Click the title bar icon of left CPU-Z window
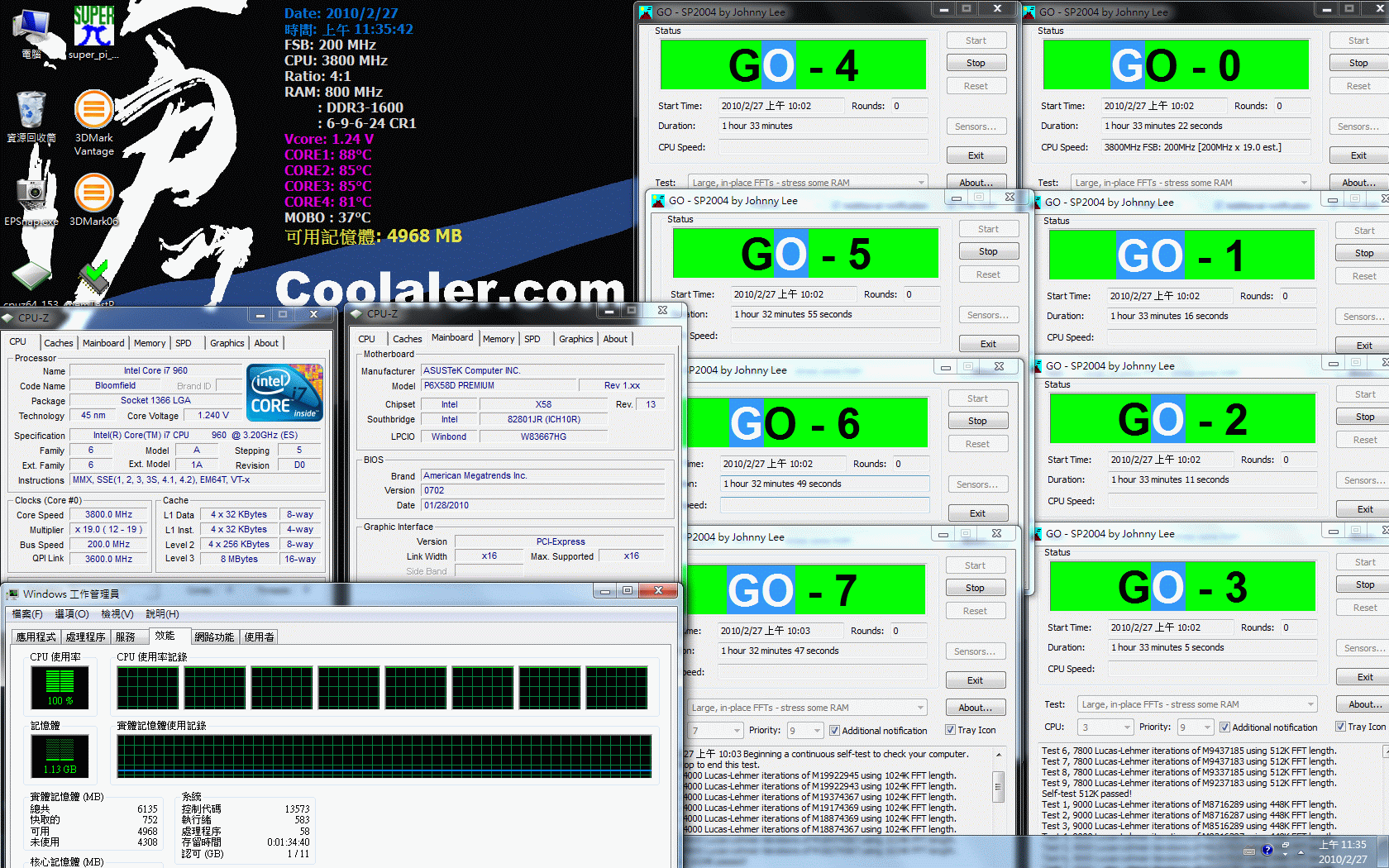 click(x=8, y=317)
